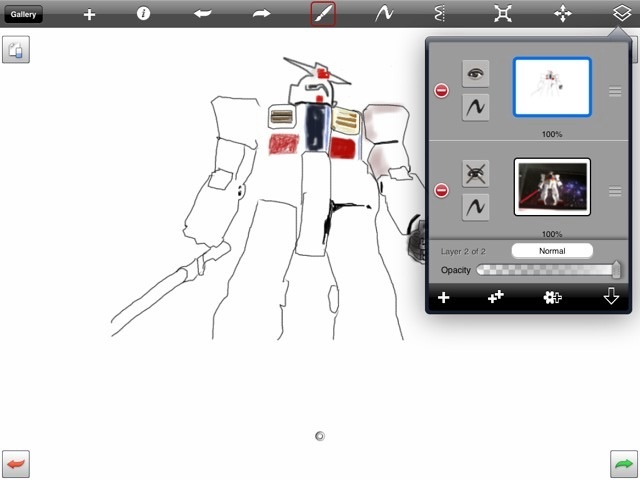Click the small circle handle below canvas
The width and height of the screenshot is (640, 480).
[320, 436]
